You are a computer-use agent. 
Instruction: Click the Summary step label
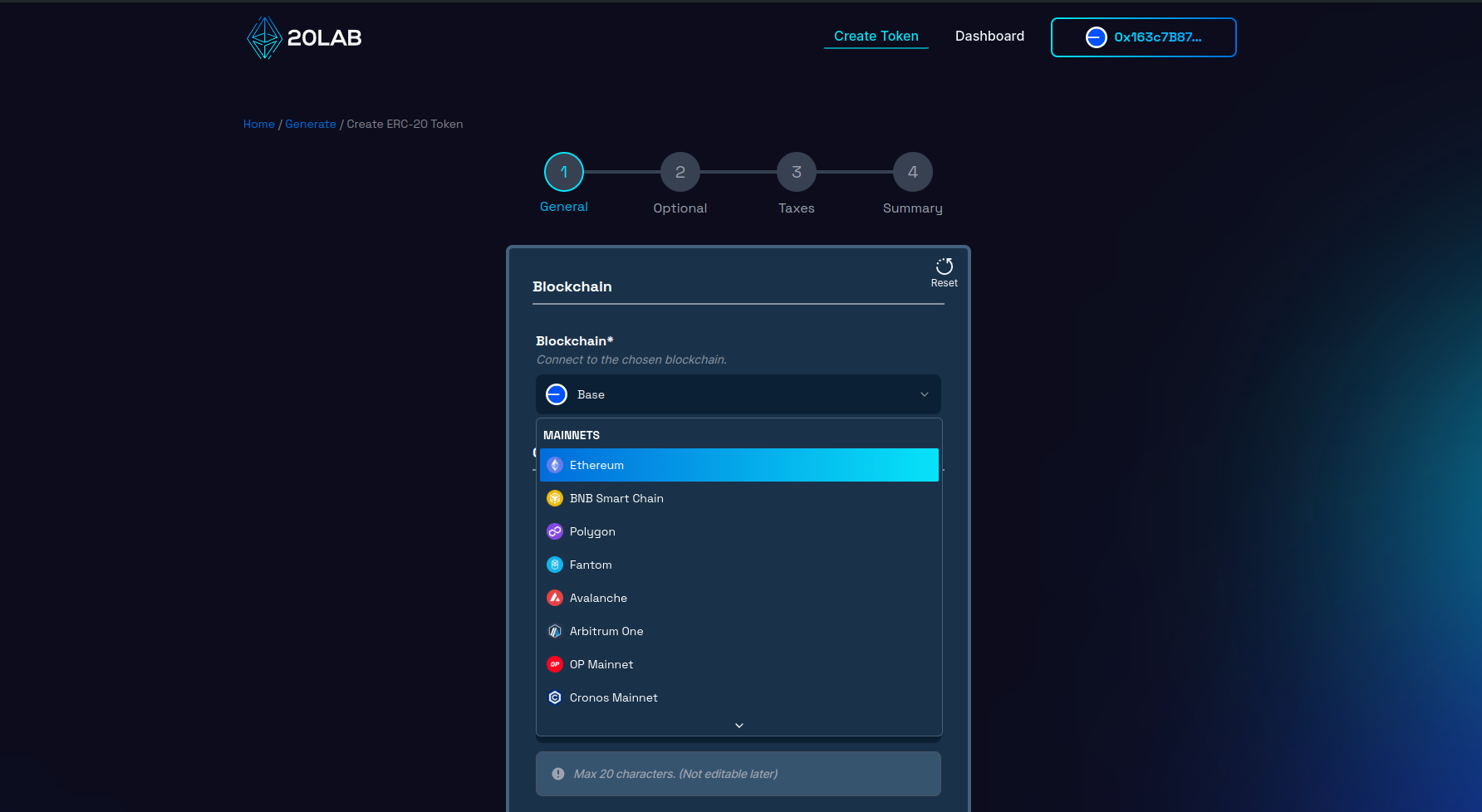(x=913, y=208)
